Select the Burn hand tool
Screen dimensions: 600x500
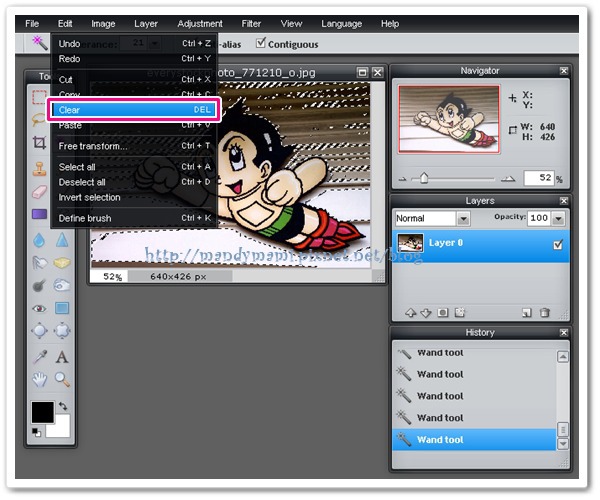tap(62, 285)
